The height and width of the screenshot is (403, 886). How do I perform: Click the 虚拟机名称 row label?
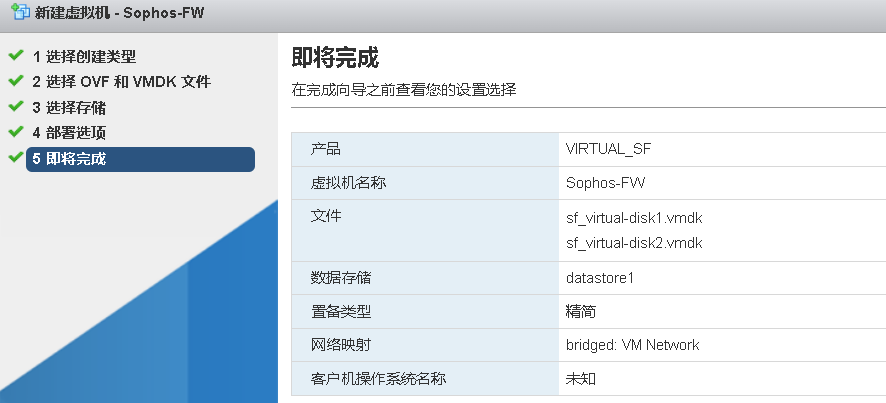349,183
